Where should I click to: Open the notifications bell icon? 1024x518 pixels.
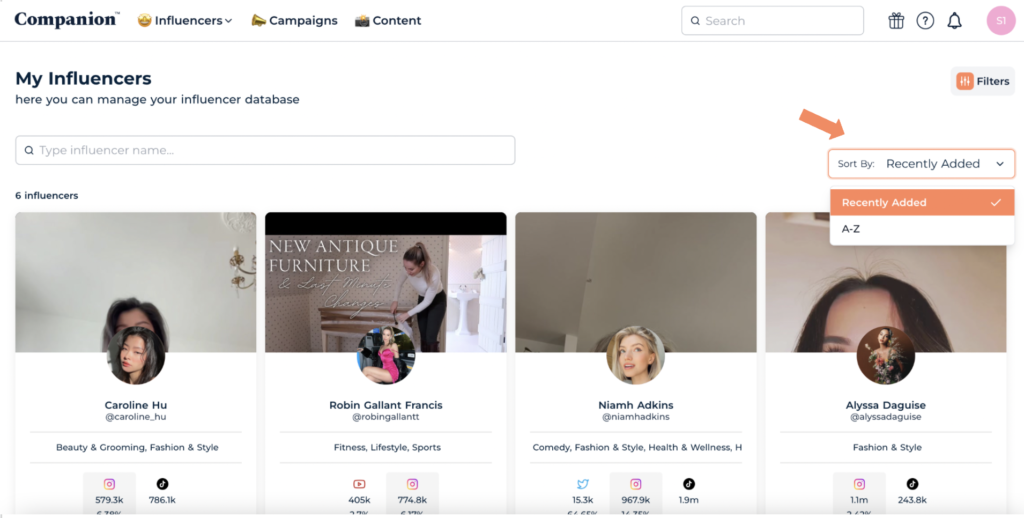(954, 21)
